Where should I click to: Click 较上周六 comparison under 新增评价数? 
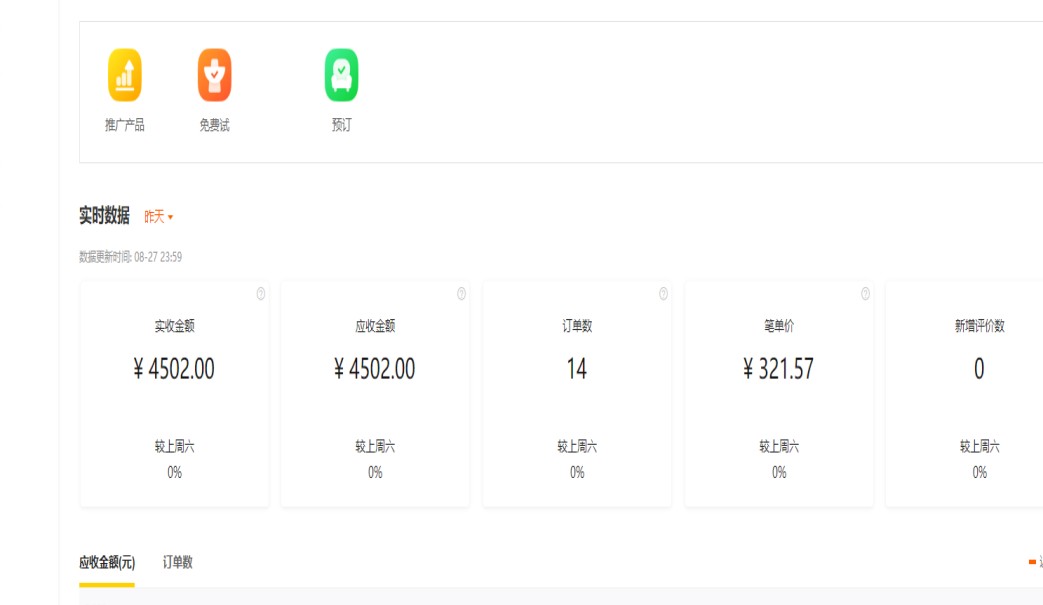click(979, 447)
